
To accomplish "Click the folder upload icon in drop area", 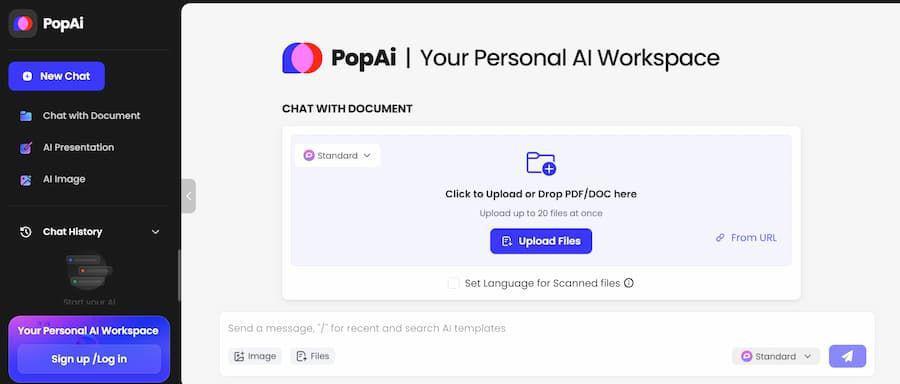I will (x=541, y=164).
